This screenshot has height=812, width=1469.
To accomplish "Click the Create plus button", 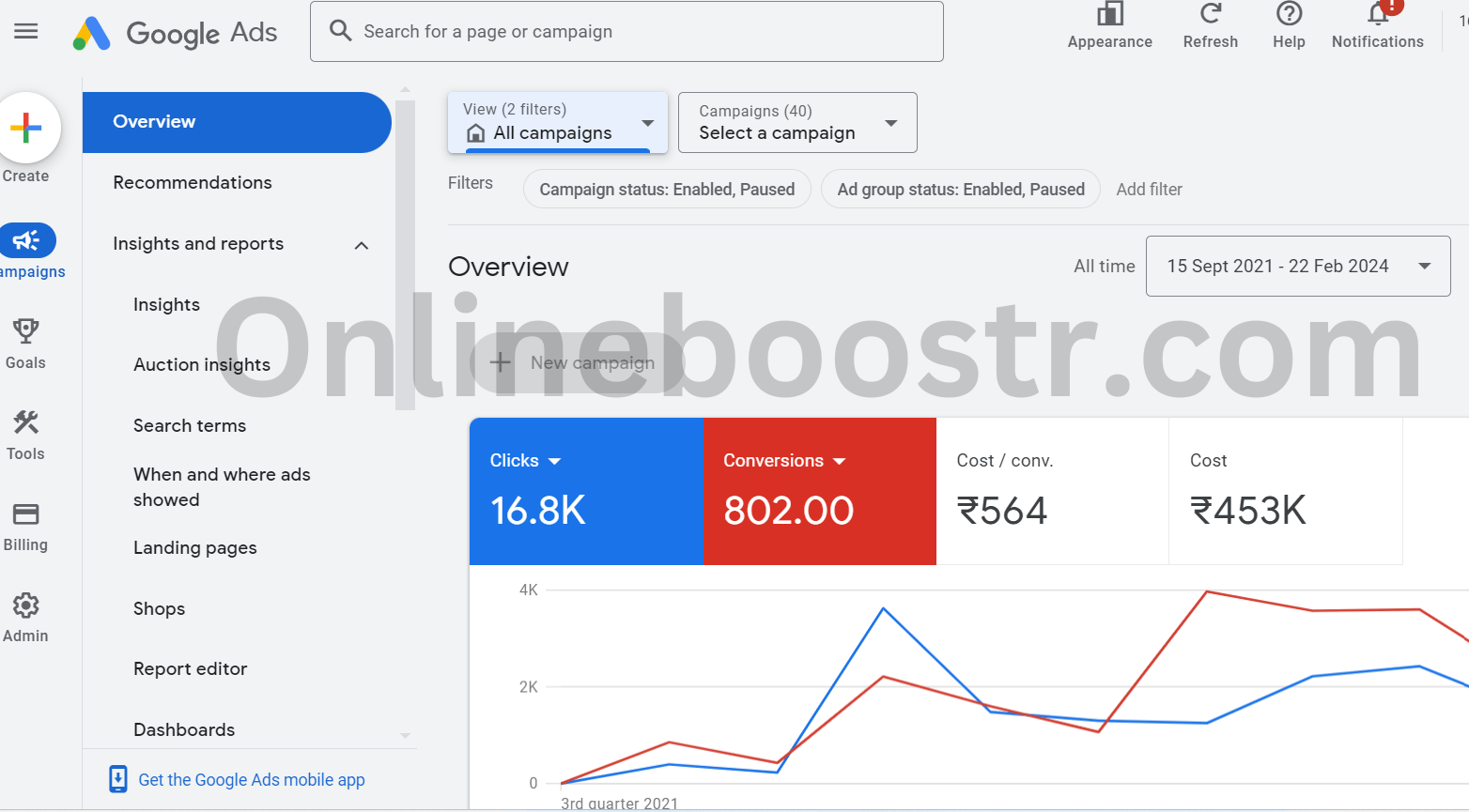I will pos(27,128).
